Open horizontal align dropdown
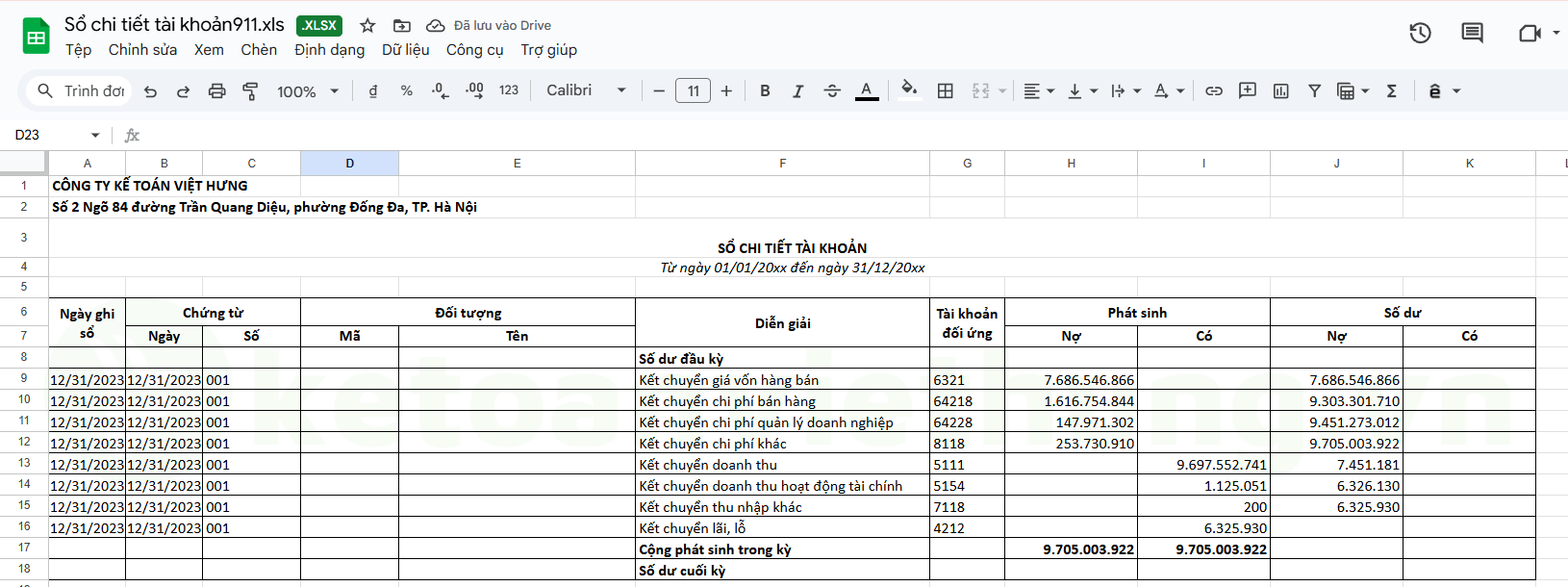 1038,91
